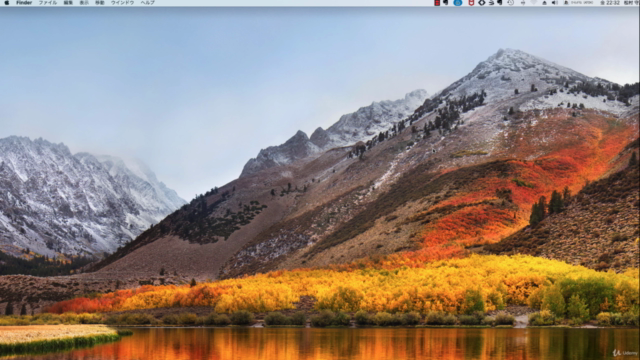Image resolution: width=640 pixels, height=360 pixels.
Task: Click the eject-shaped menu bar icon
Action: pos(544,2)
